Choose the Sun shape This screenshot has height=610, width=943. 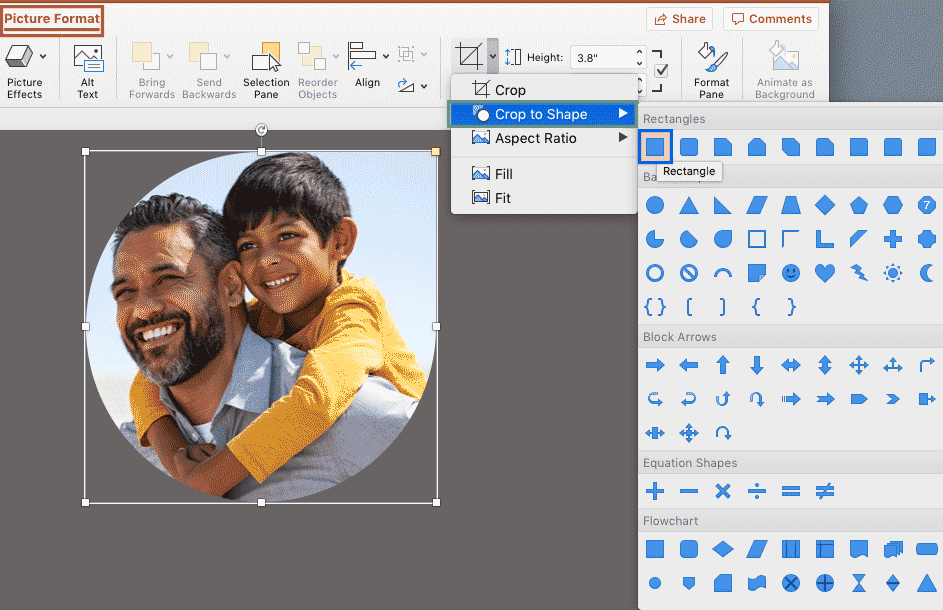tap(893, 272)
